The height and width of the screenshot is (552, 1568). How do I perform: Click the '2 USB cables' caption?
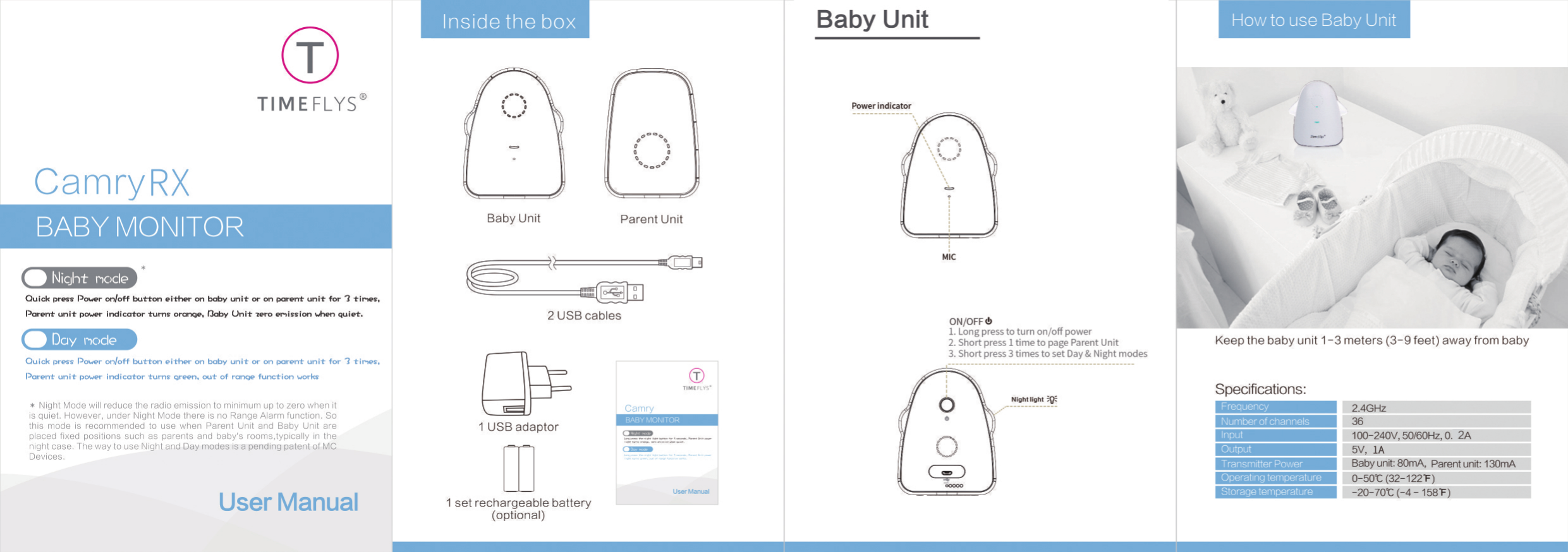(x=584, y=315)
